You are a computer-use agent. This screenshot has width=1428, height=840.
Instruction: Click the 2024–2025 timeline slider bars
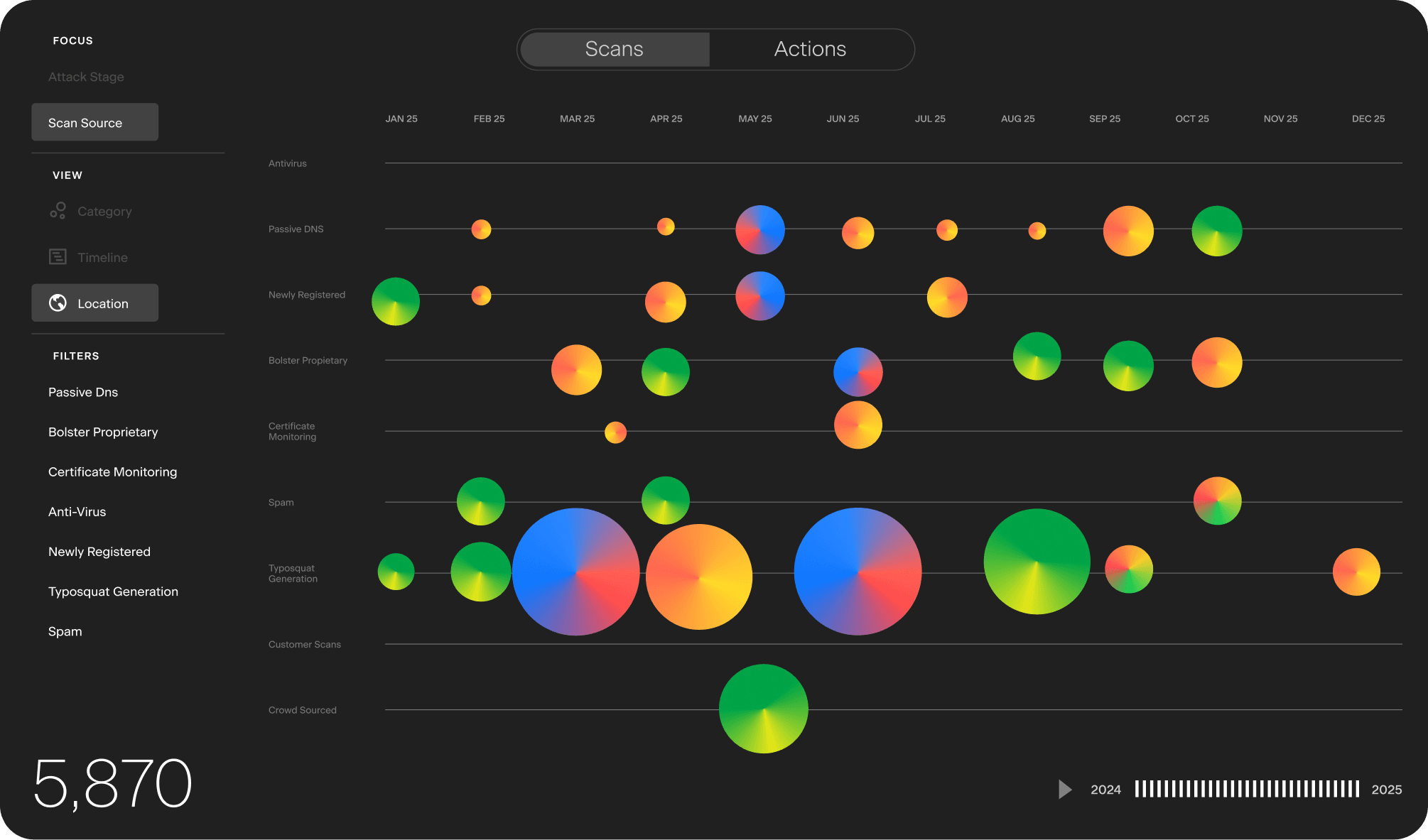(x=1246, y=789)
